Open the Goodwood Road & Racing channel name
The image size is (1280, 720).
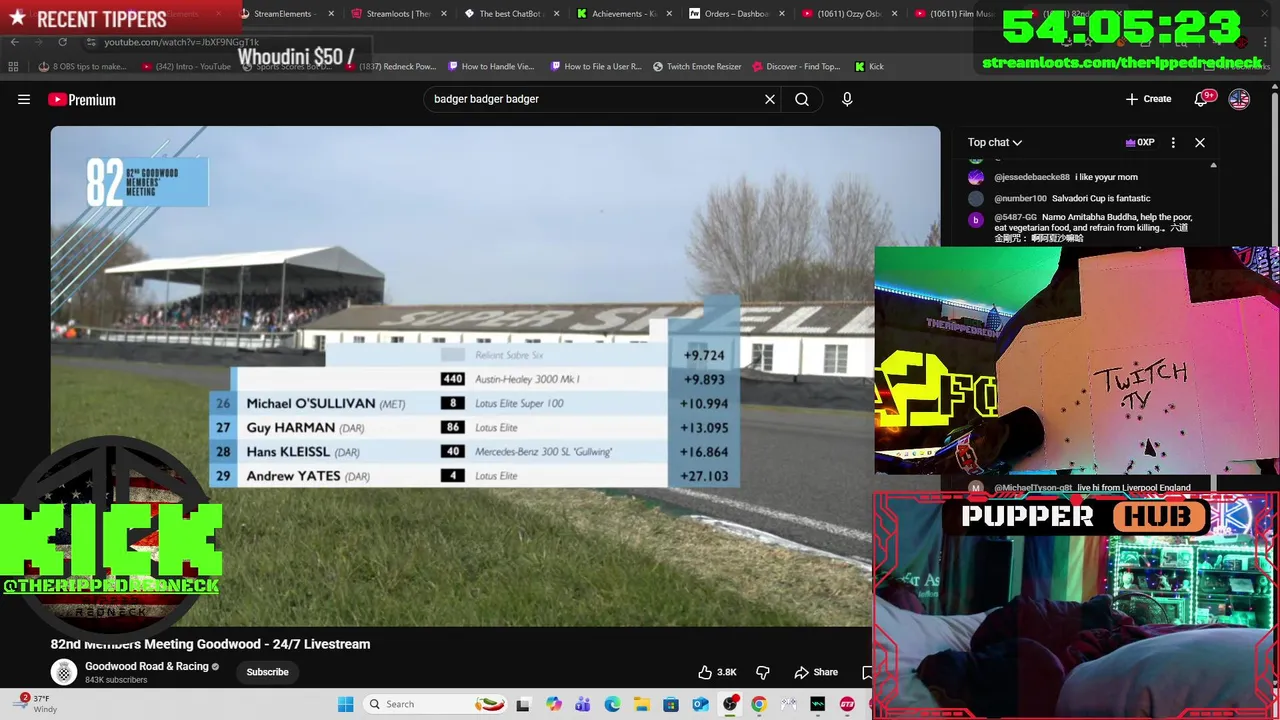[147, 666]
